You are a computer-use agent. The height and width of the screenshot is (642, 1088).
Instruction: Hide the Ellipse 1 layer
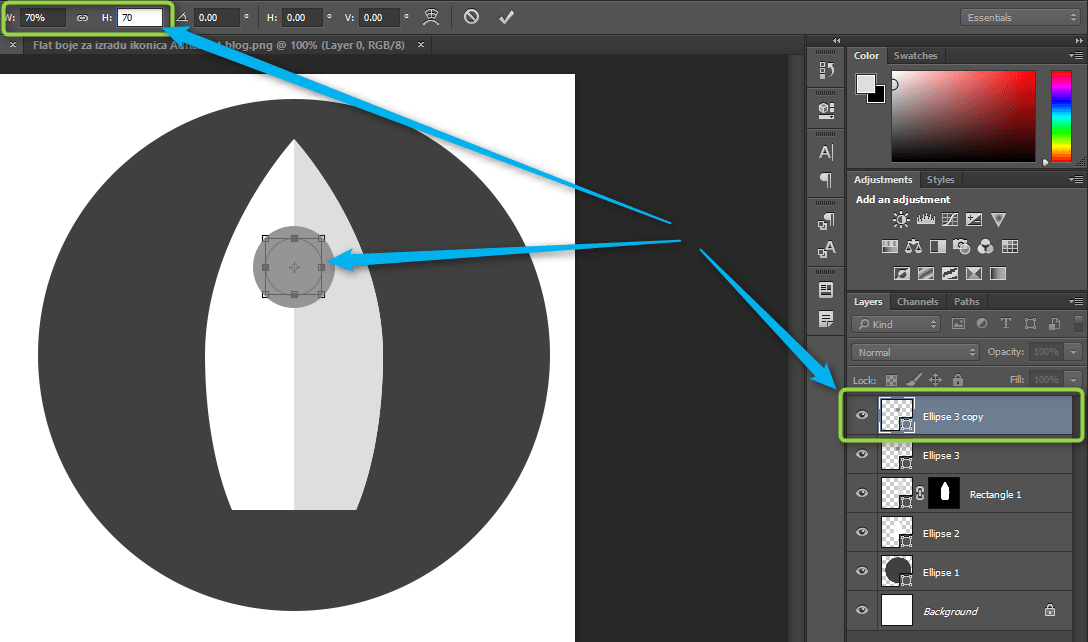[862, 571]
